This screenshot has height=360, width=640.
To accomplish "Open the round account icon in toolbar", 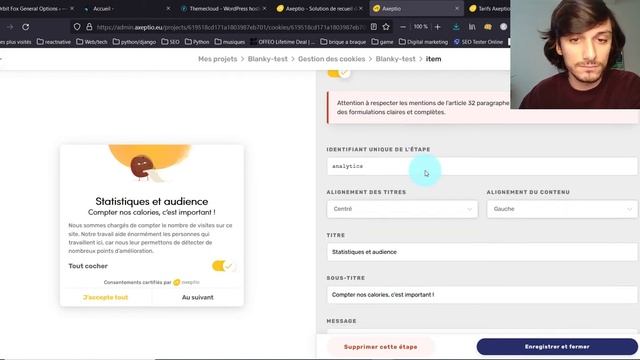I will [x=503, y=27].
